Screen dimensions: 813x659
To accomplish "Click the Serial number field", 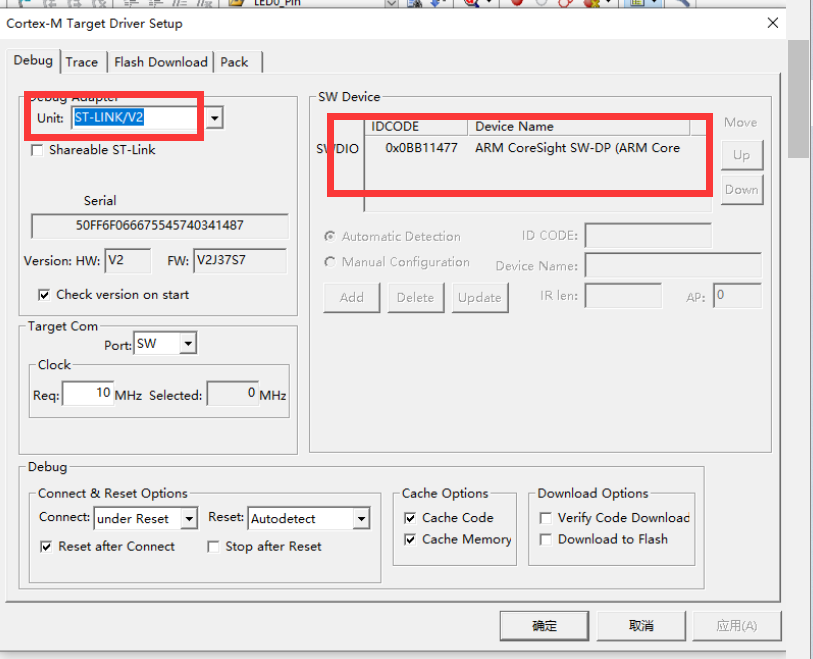I will pyautogui.click(x=160, y=226).
